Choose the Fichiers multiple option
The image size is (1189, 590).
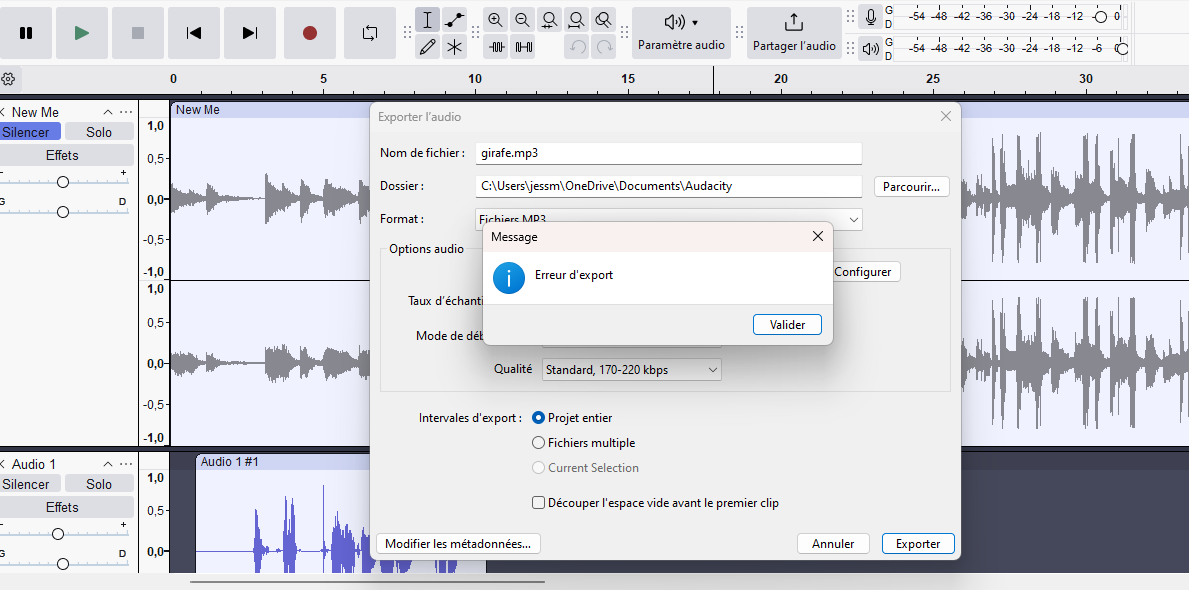(x=539, y=443)
